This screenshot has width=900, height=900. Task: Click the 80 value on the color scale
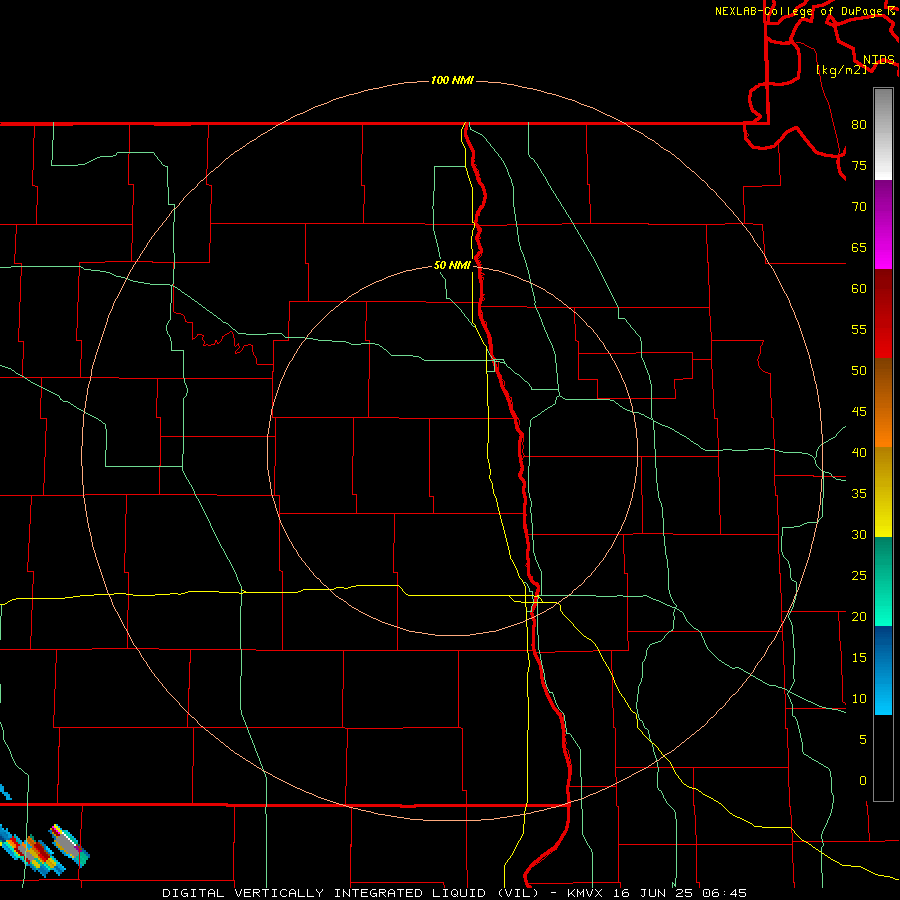coord(859,125)
